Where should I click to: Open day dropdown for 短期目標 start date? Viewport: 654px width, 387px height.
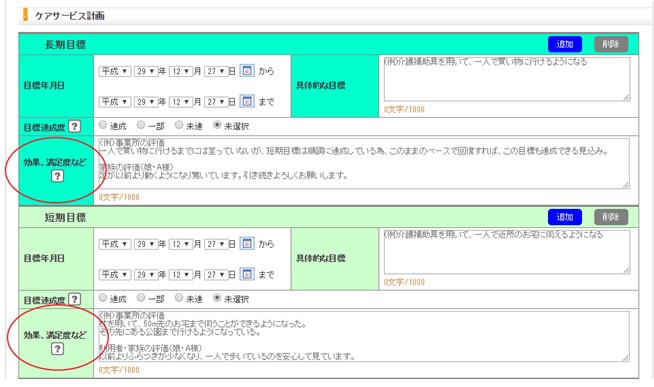(x=216, y=244)
